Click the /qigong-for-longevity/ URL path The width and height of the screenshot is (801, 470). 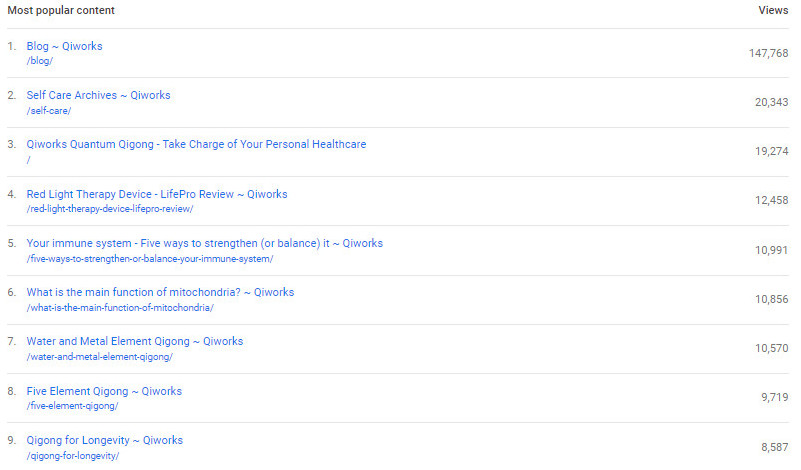pos(73,456)
